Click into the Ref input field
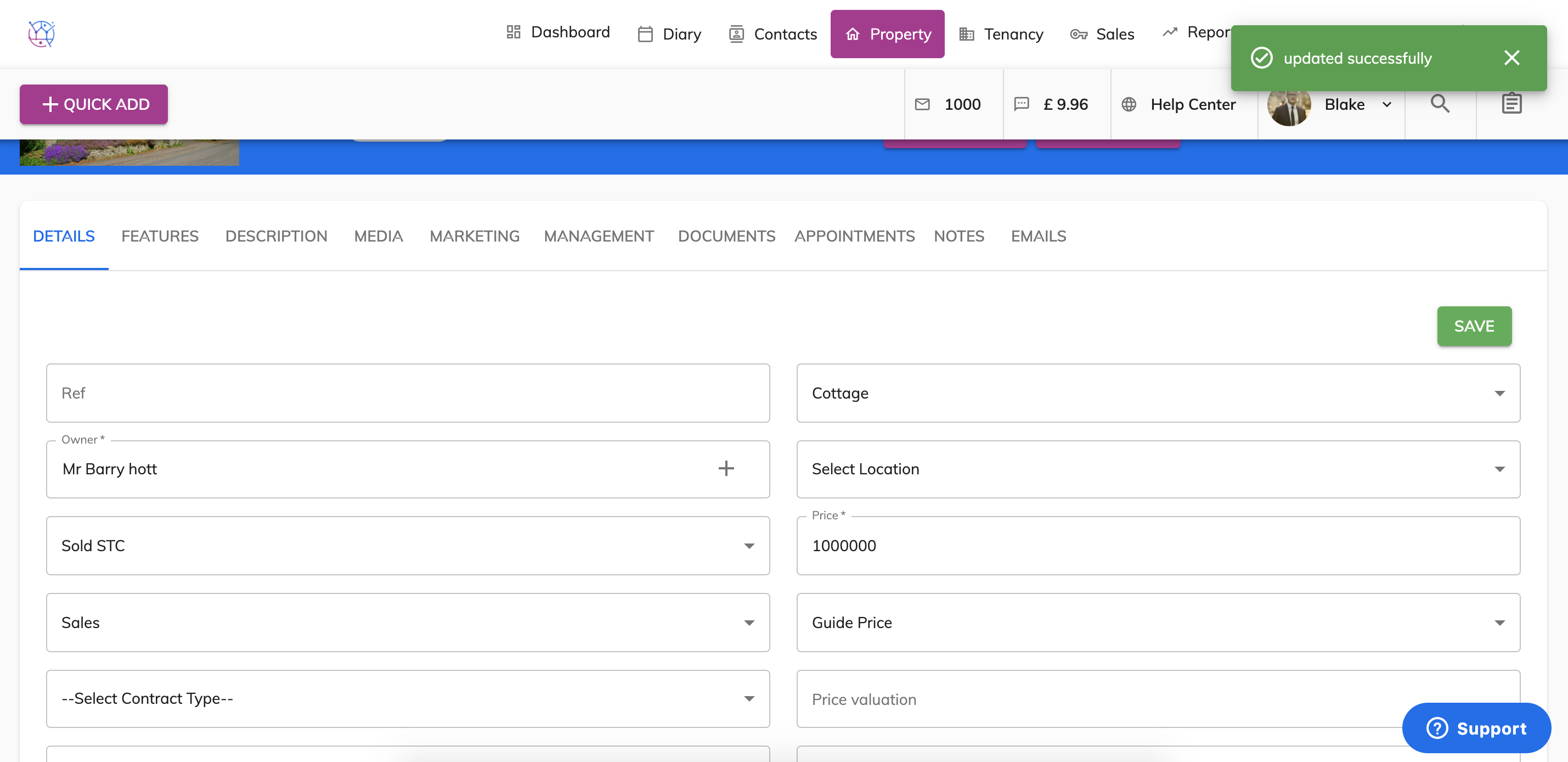This screenshot has height=762, width=1568. tap(407, 393)
